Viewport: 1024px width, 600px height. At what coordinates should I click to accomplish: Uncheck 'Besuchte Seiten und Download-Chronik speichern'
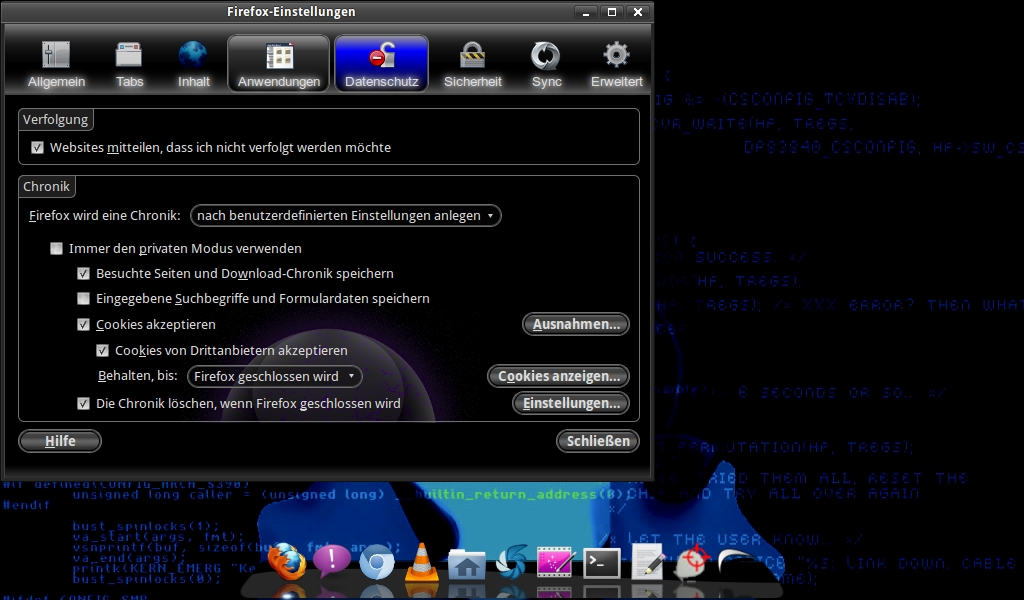tap(84, 274)
